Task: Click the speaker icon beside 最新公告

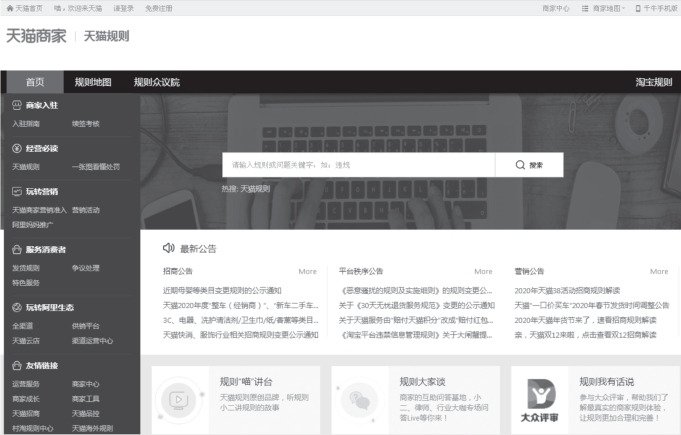Action: (x=169, y=248)
